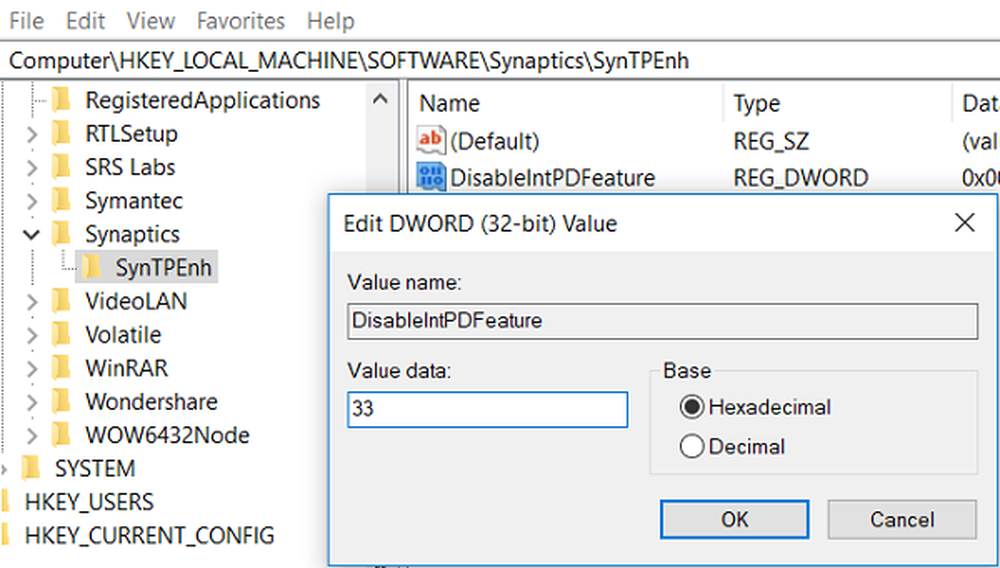Expand the Volatile key
1000x568 pixels.
32,335
